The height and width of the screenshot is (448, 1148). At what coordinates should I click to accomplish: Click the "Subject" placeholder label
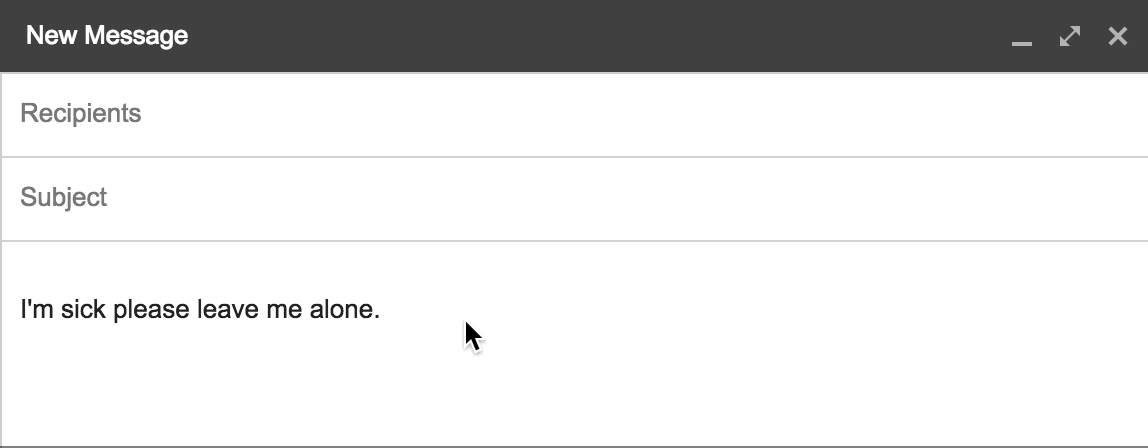64,198
